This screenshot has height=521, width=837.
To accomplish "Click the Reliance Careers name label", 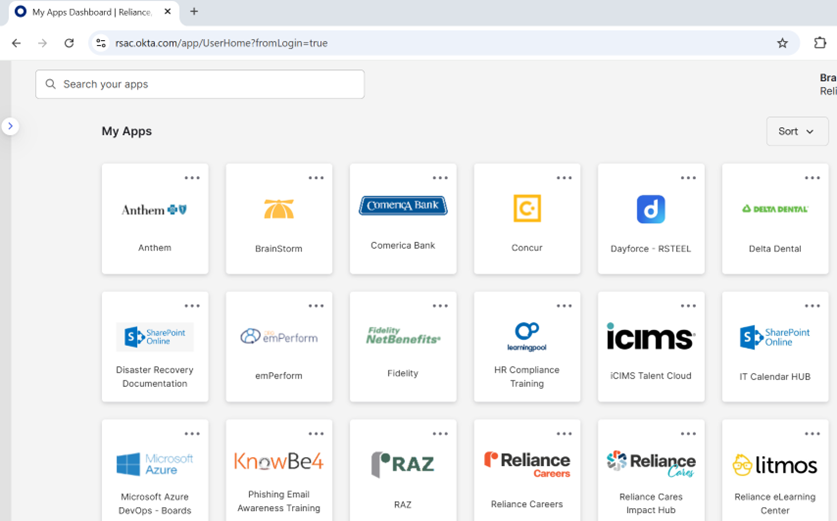I will pos(527,504).
